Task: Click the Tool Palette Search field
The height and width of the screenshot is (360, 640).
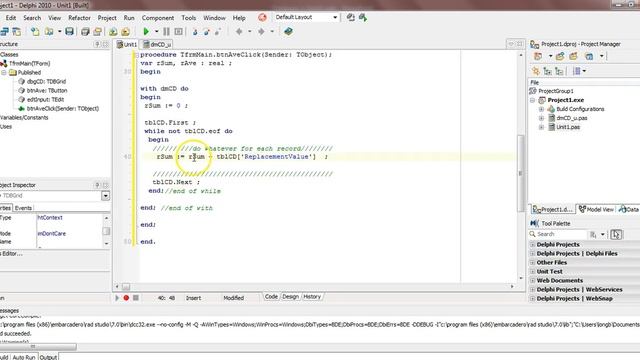Action: click(x=557, y=234)
